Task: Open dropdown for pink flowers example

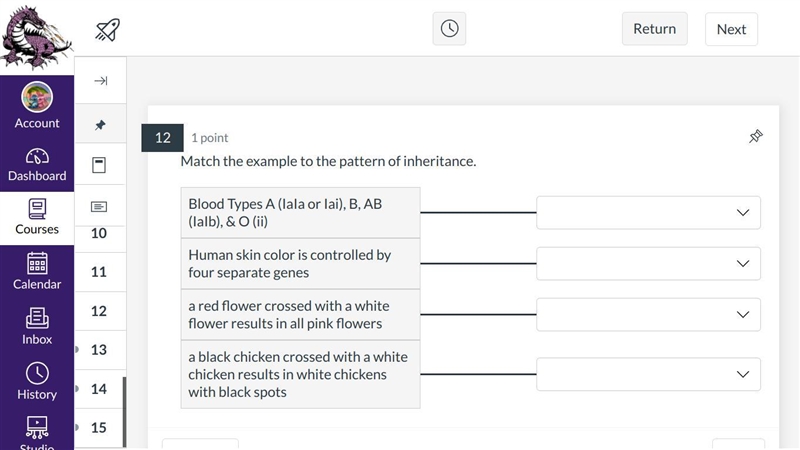Action: point(648,314)
